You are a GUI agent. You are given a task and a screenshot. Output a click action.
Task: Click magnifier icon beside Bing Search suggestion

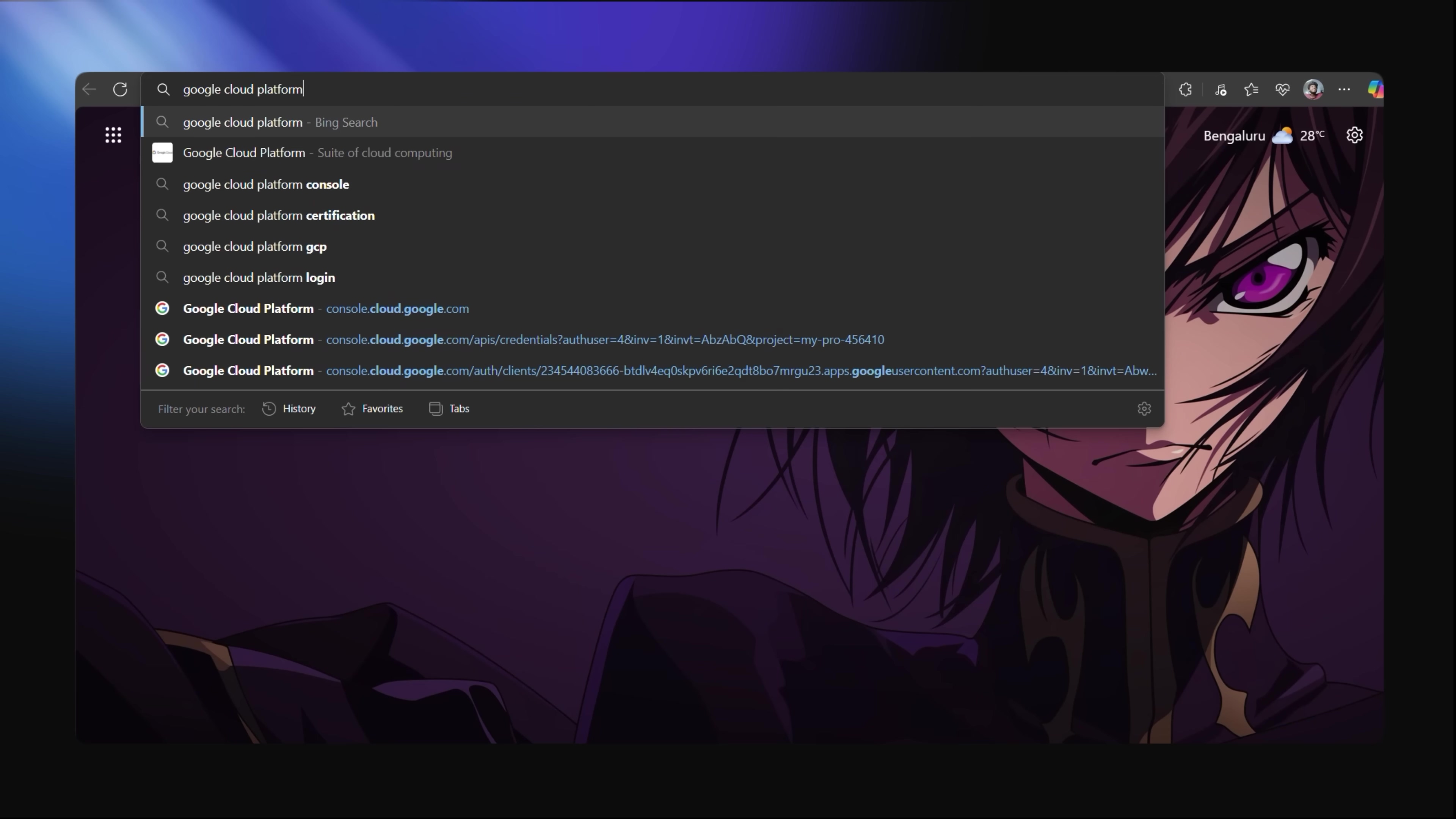(x=162, y=122)
